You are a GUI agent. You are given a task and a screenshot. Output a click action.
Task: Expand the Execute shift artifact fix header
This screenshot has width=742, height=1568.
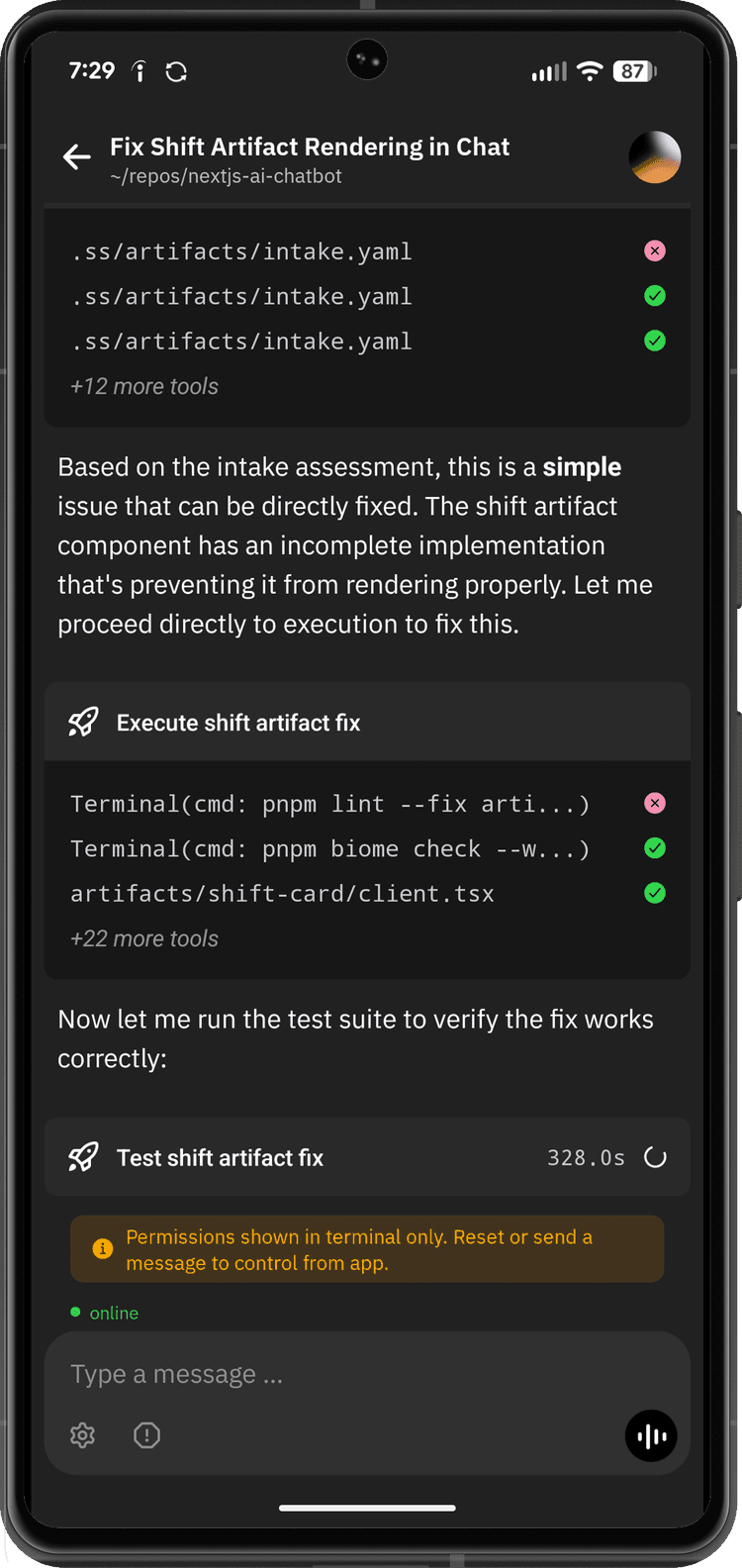coord(238,723)
